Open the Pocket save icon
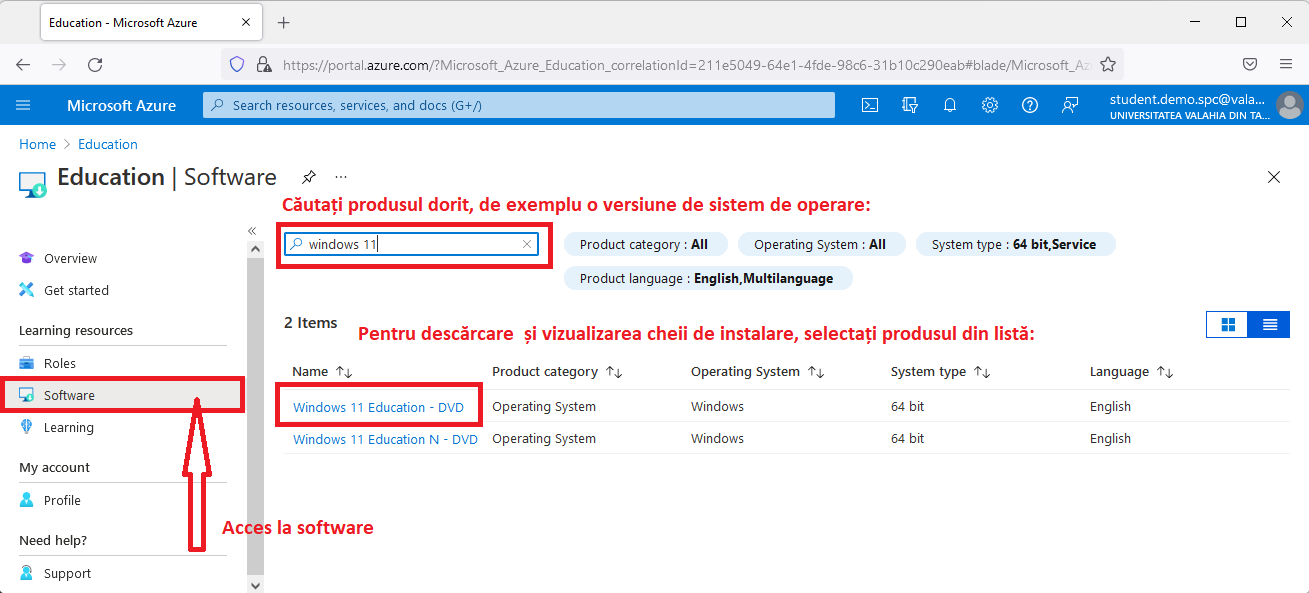The image size is (1309, 593). tap(1250, 64)
